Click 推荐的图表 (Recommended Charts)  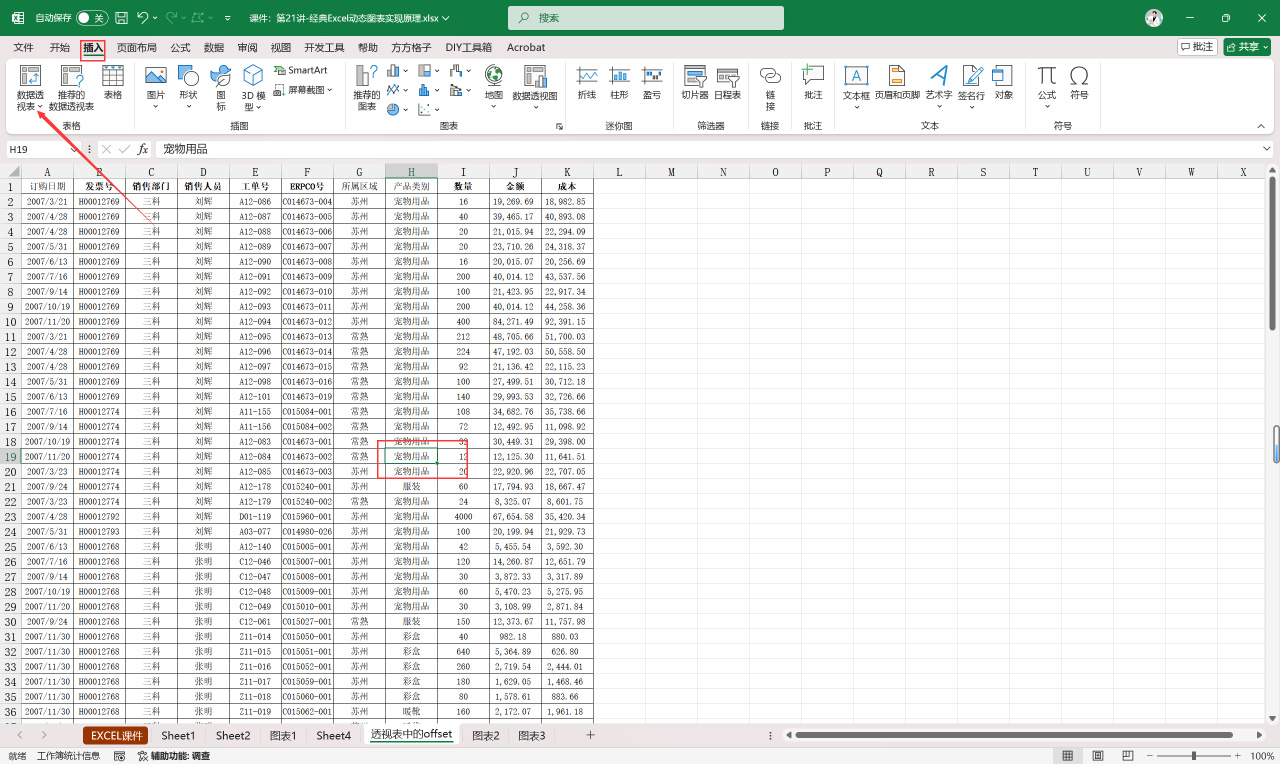coord(367,87)
